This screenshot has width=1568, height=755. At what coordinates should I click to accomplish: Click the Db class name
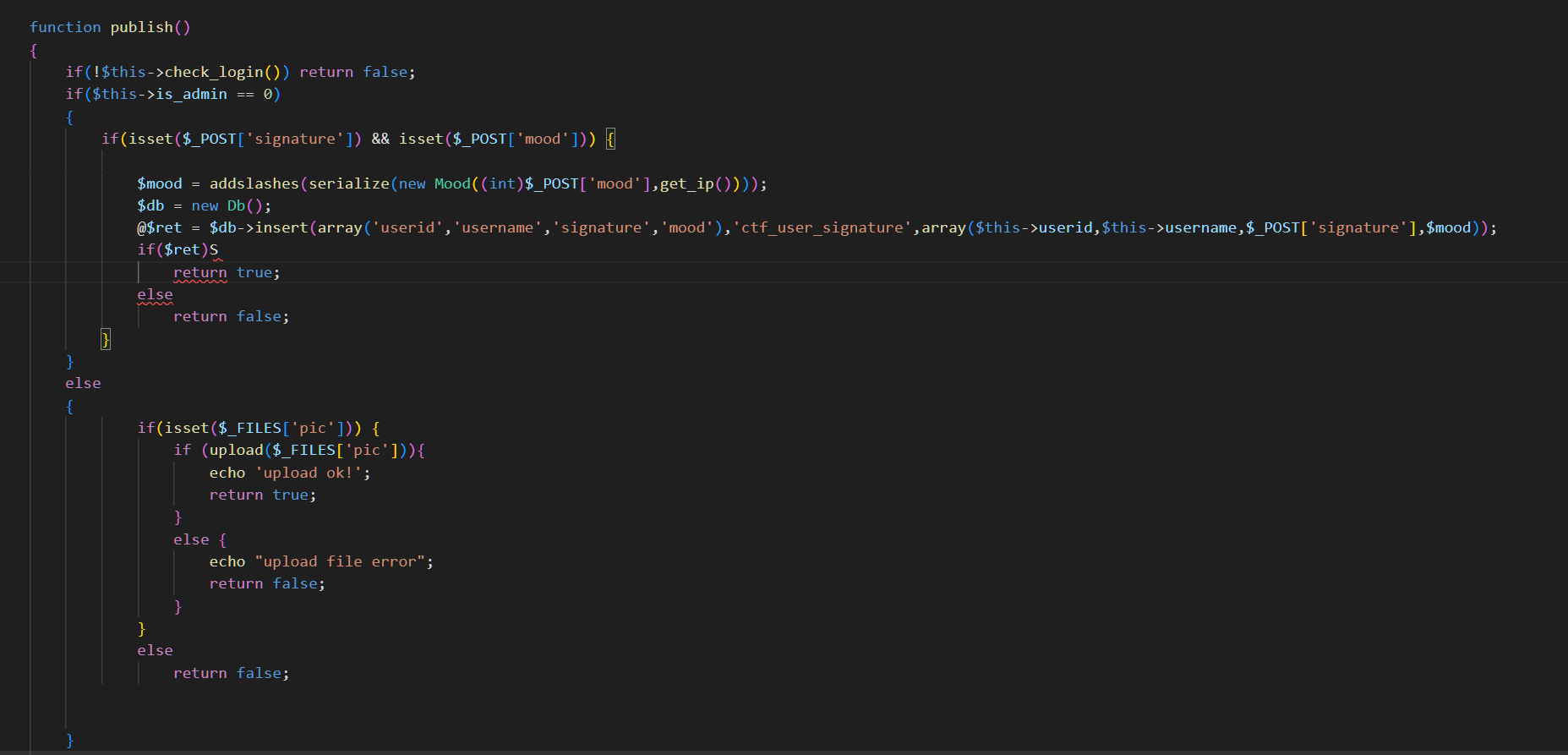236,205
